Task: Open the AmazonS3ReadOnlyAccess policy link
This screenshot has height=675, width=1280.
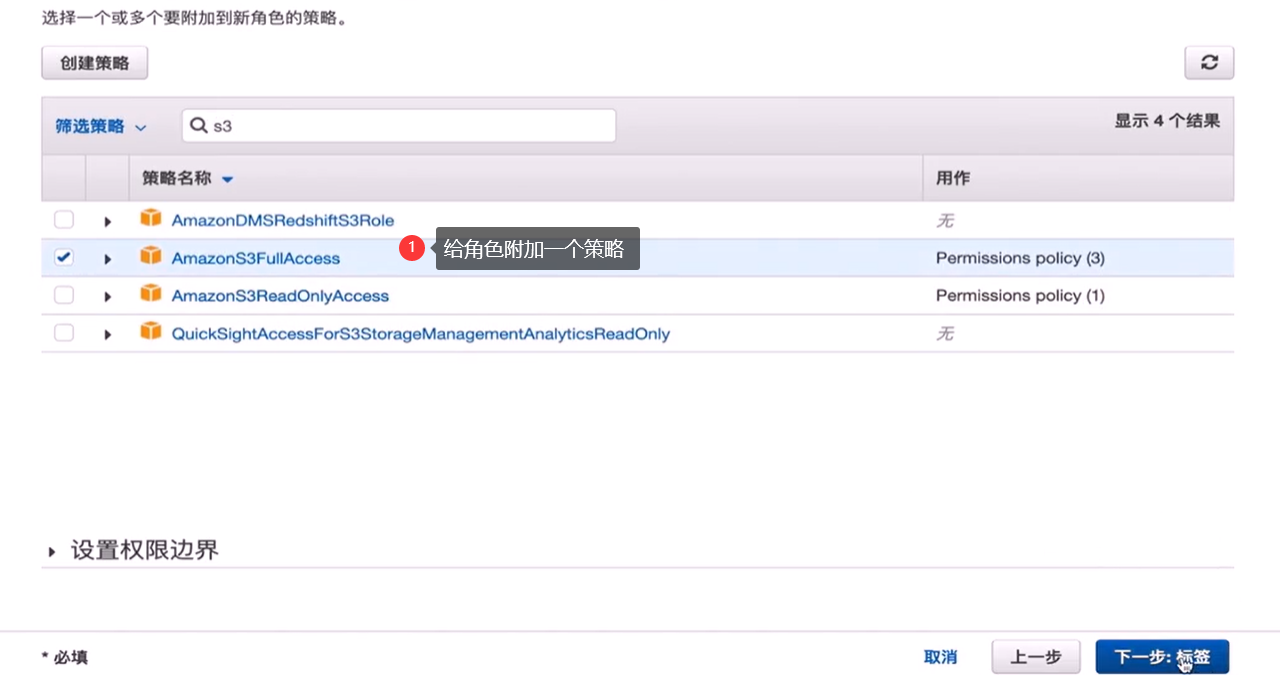Action: (x=280, y=296)
